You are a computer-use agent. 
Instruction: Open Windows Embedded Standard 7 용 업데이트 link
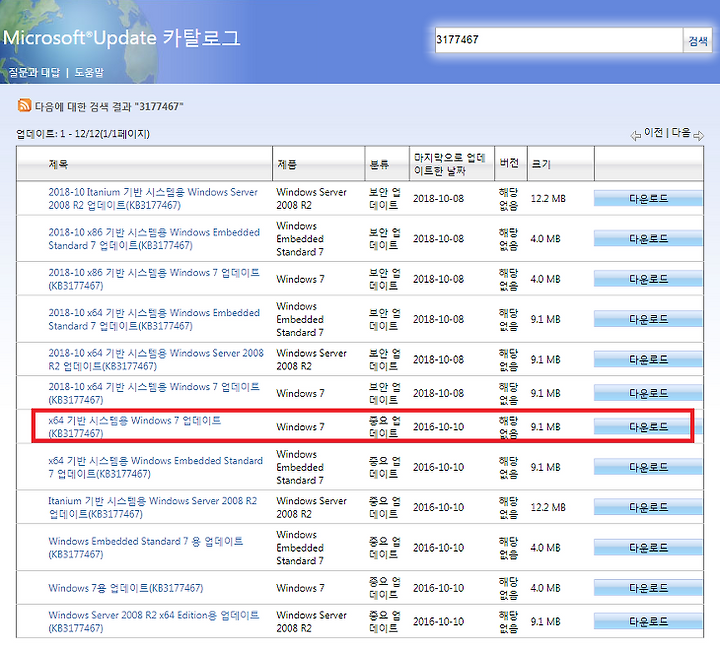(146, 547)
